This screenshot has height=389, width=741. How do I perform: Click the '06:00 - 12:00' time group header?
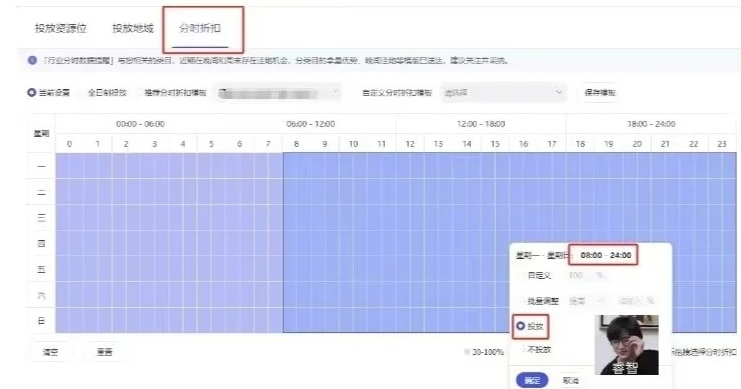coord(310,124)
